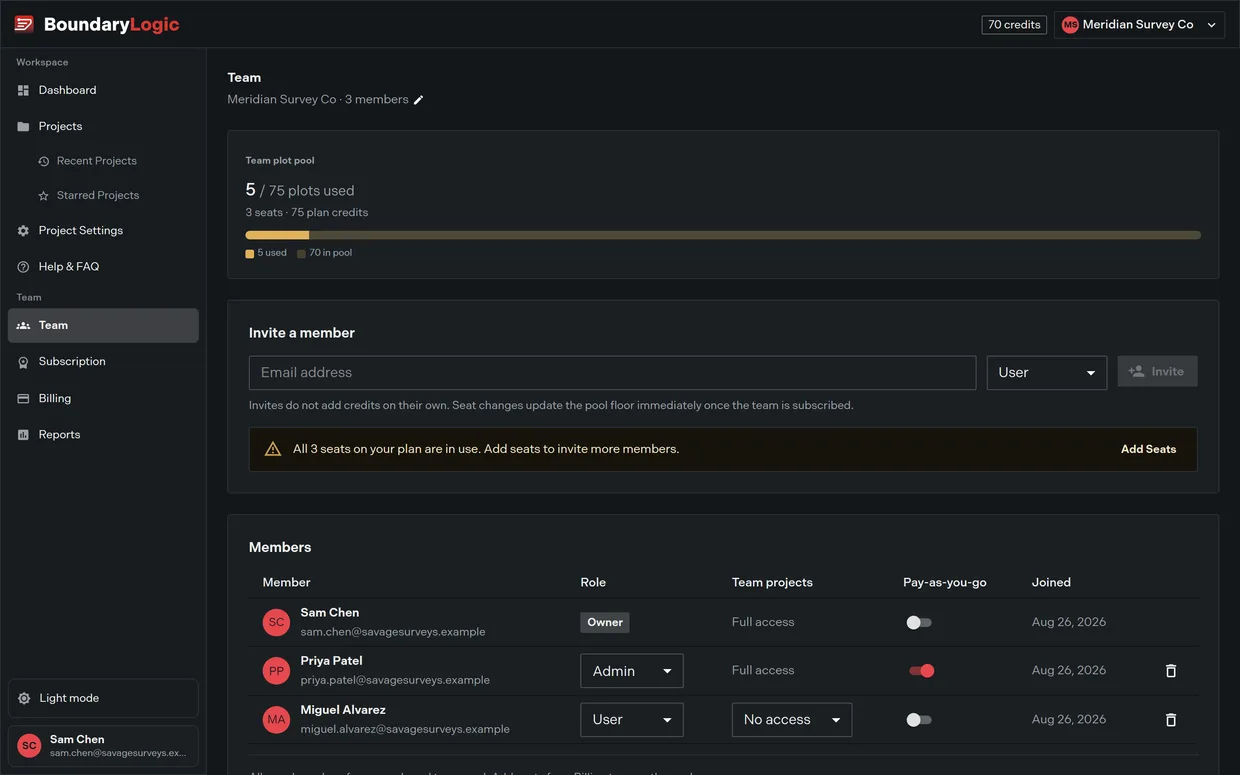The height and width of the screenshot is (775, 1240).
Task: Switch to Light mode
Action: point(103,698)
